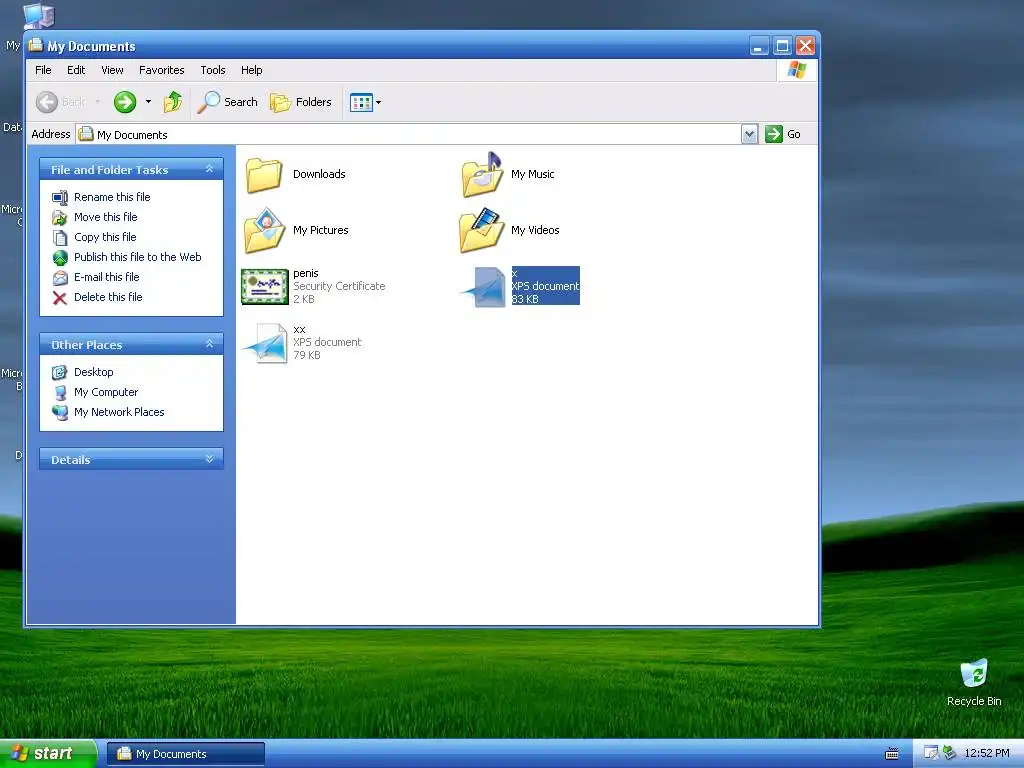The height and width of the screenshot is (768, 1024).
Task: Open the Recycle Bin desktop icon
Action: click(974, 682)
